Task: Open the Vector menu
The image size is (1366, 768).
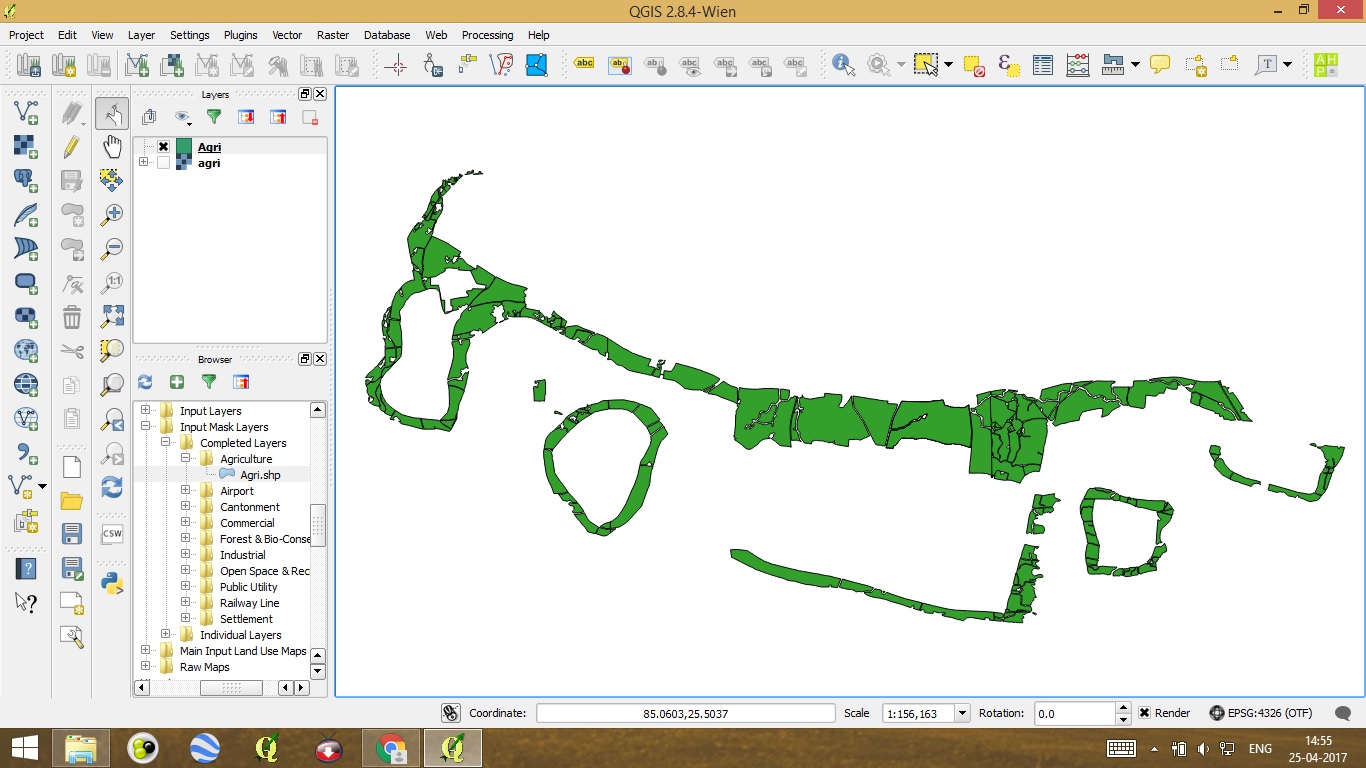Action: pos(287,35)
